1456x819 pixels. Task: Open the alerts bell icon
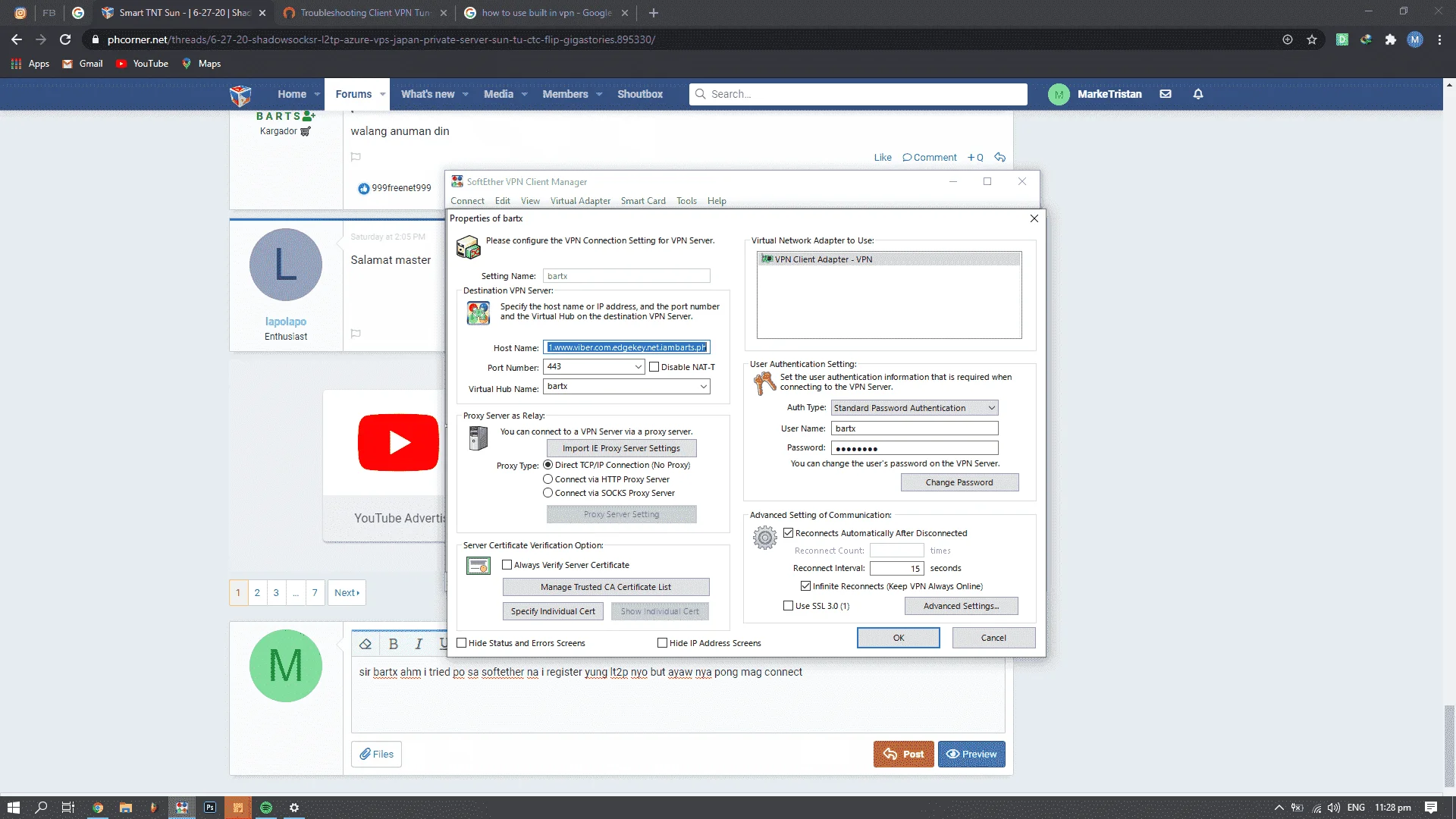pyautogui.click(x=1198, y=94)
